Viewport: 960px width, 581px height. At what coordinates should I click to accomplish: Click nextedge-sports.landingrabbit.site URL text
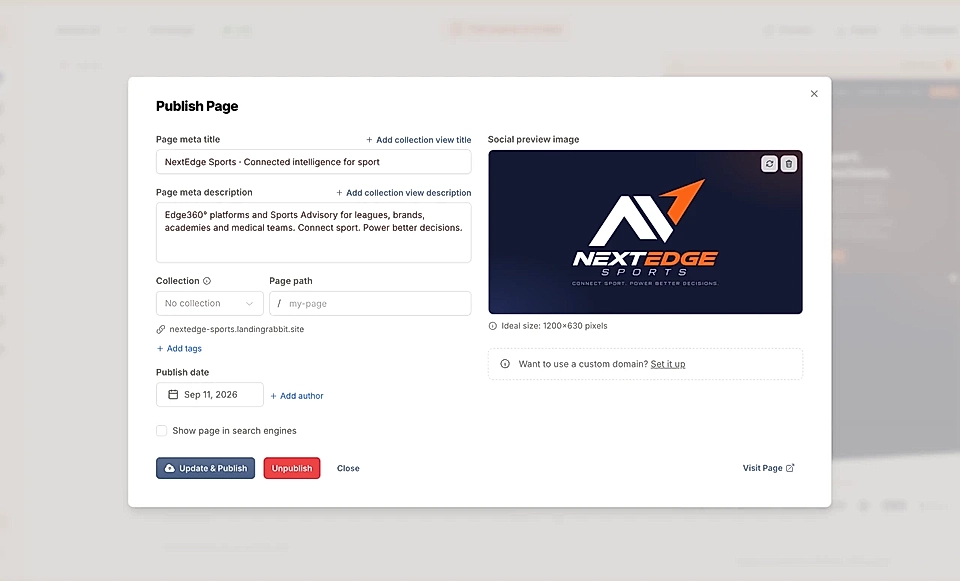(237, 329)
